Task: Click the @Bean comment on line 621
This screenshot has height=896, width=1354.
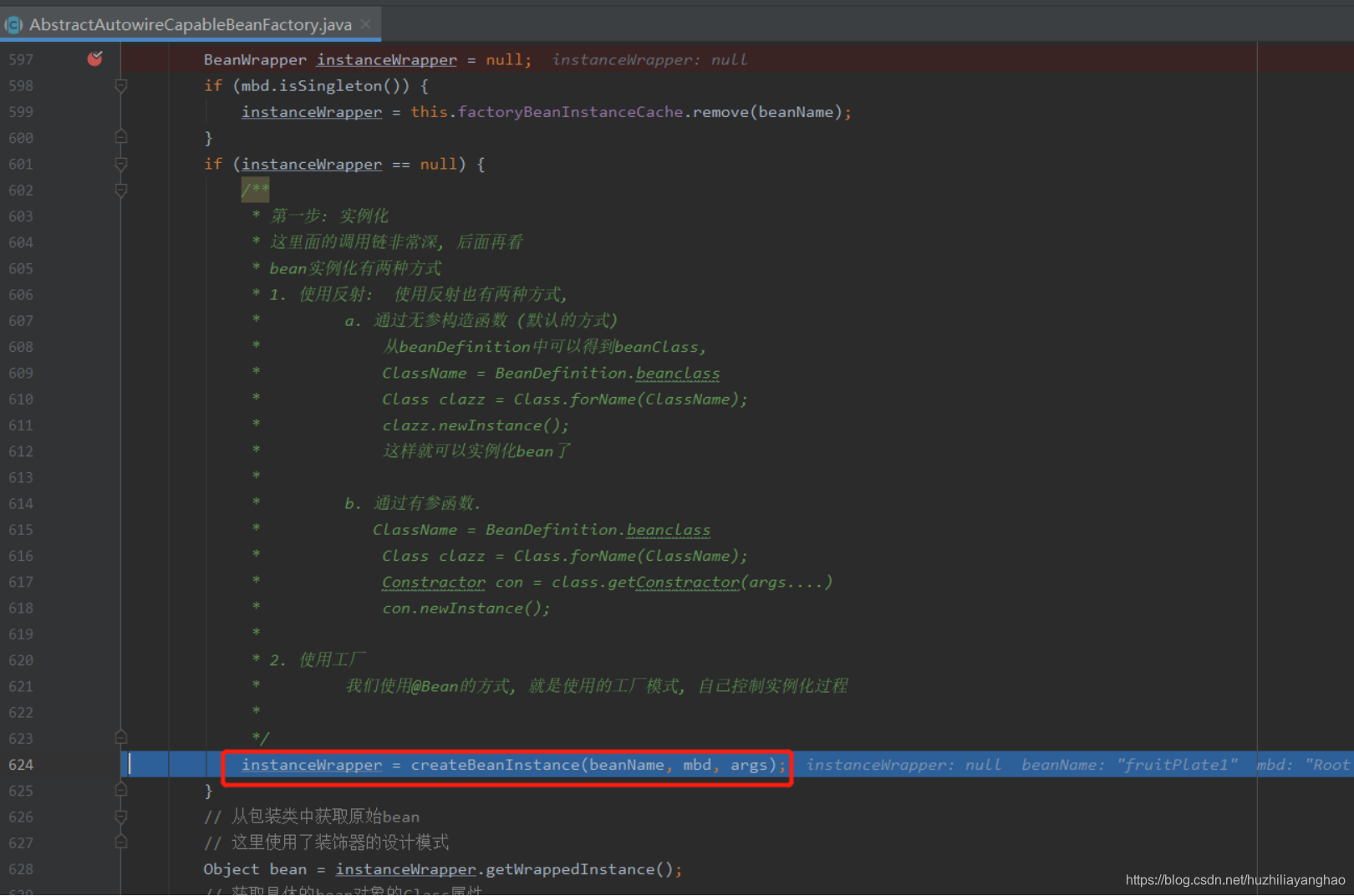Action: [597, 686]
